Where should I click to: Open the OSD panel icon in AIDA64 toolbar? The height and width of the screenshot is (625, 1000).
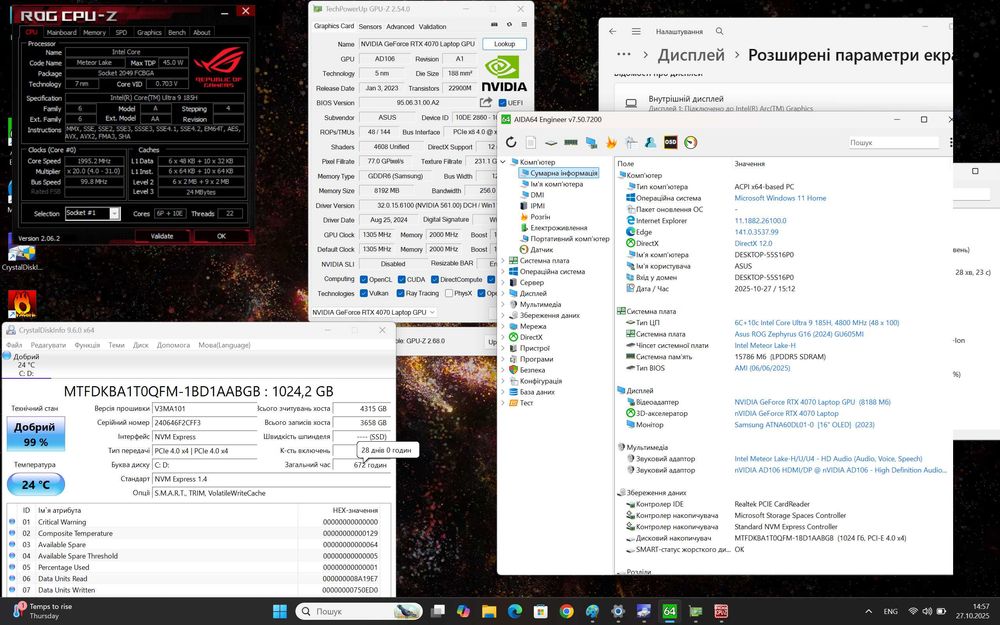tap(670, 142)
